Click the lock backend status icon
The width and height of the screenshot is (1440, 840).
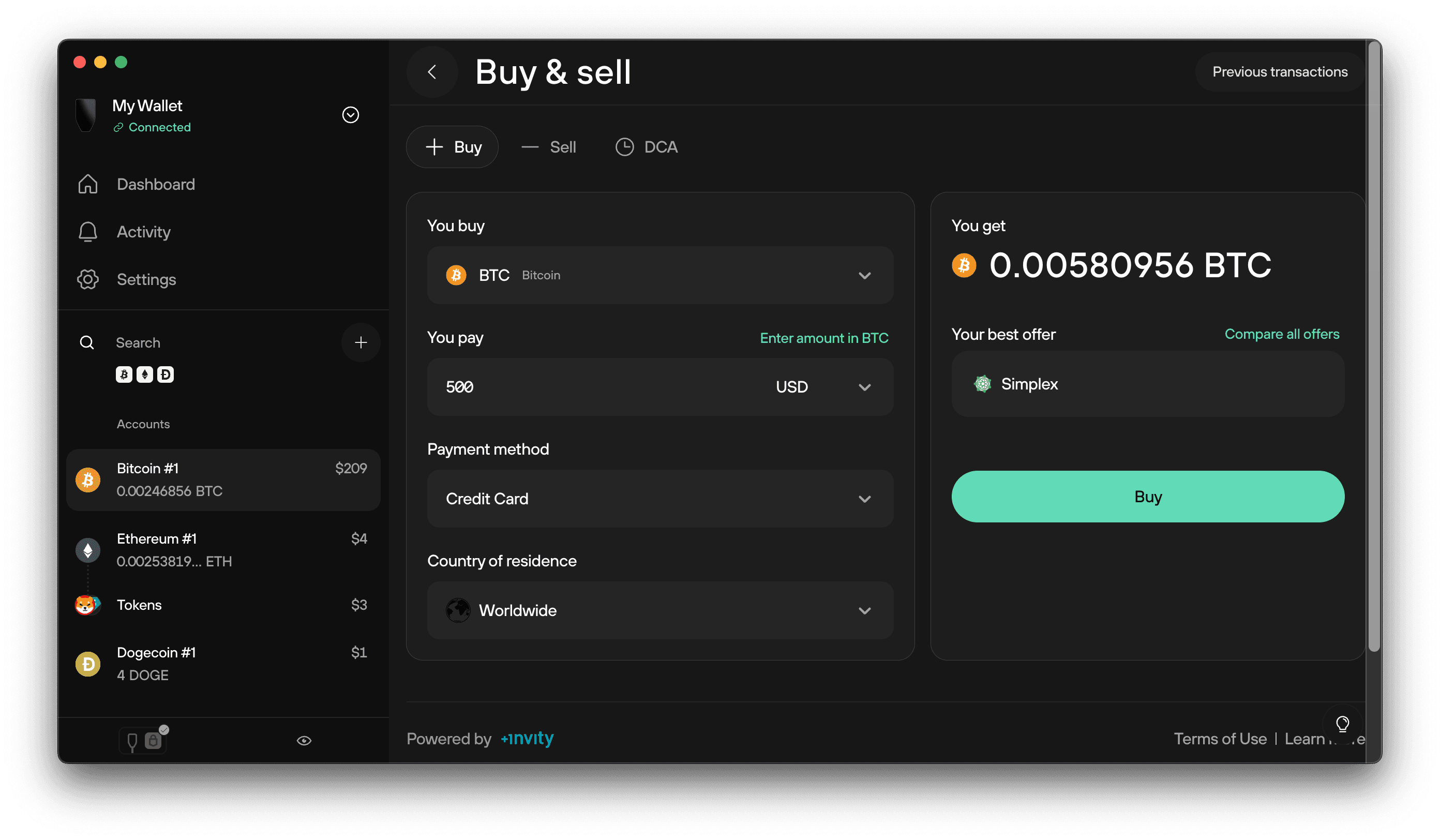click(x=153, y=741)
